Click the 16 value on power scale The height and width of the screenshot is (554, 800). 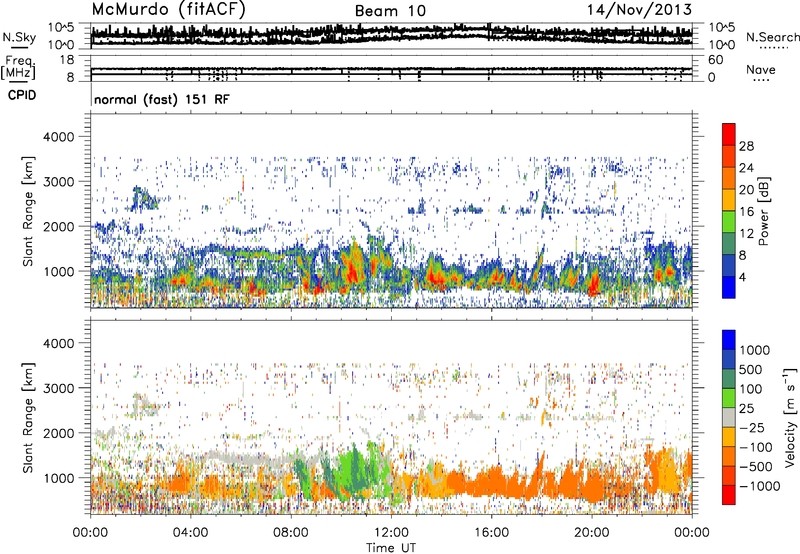[x=746, y=212]
